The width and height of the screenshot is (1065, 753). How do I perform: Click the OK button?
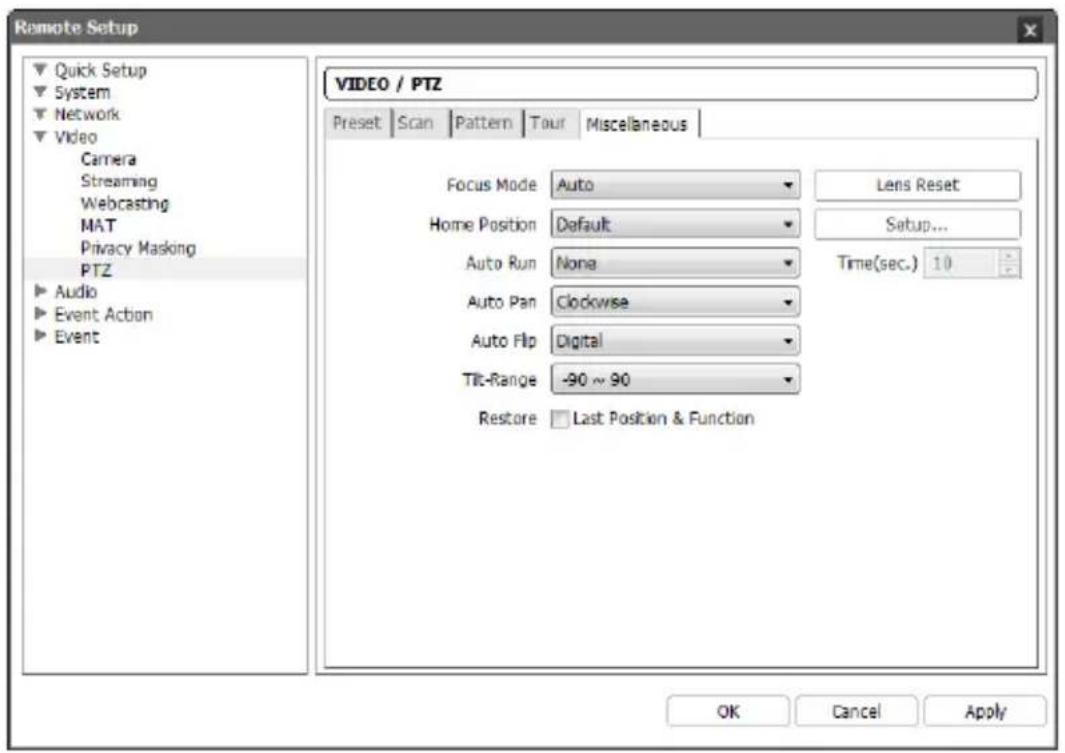728,712
